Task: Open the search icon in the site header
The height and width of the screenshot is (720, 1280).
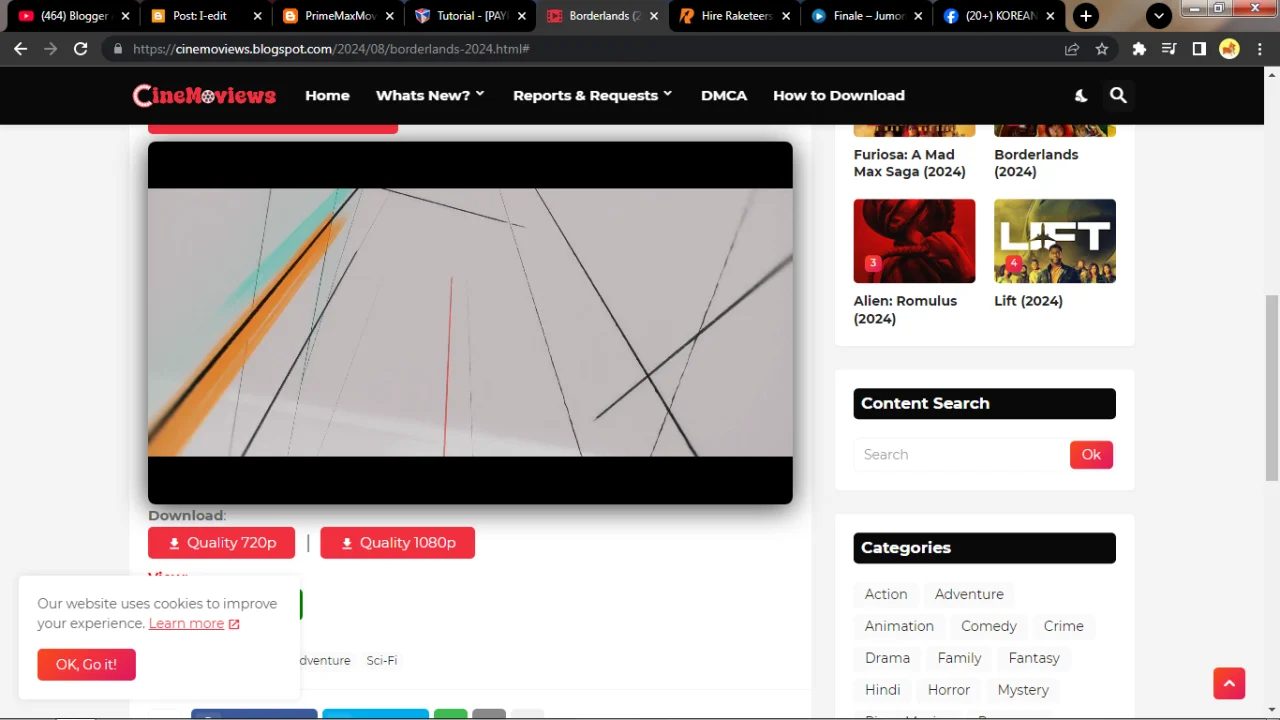Action: [x=1118, y=95]
